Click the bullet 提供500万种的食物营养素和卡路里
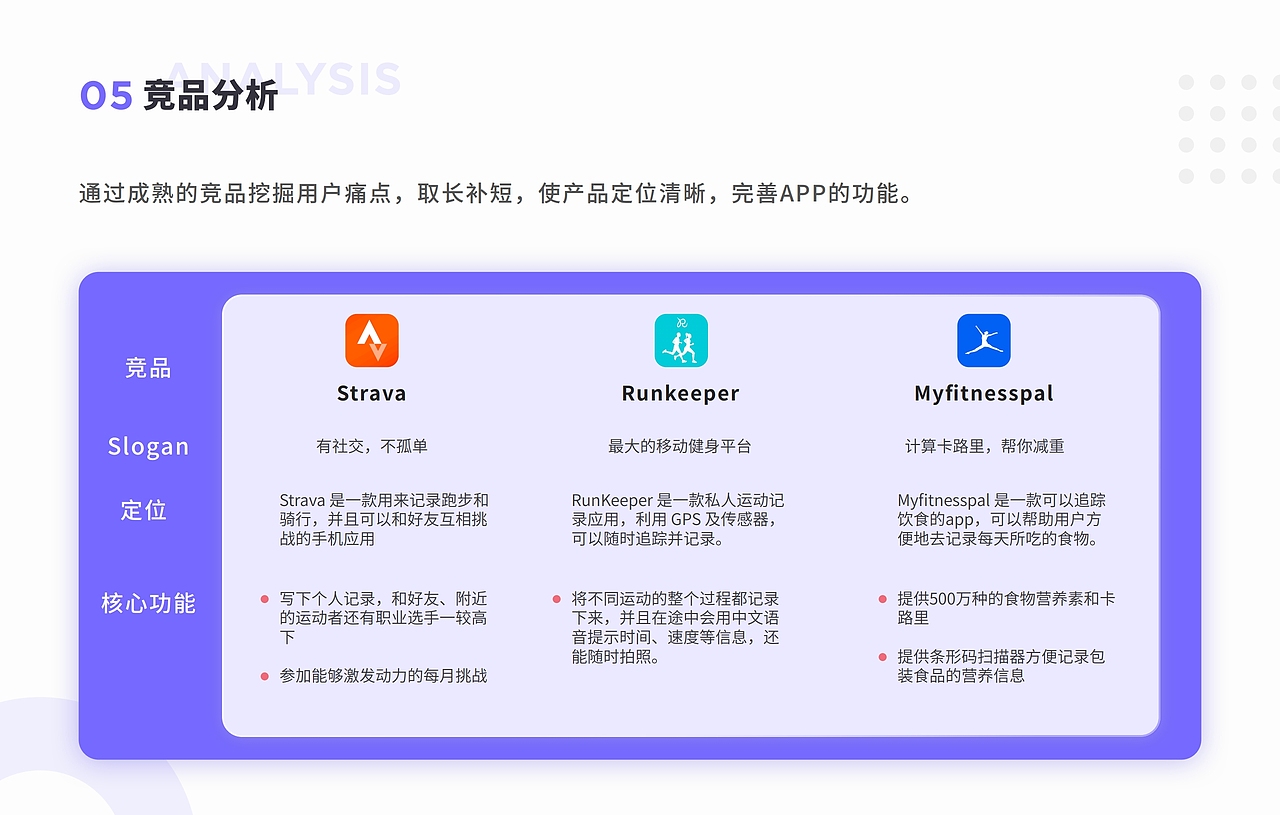 click(1006, 608)
